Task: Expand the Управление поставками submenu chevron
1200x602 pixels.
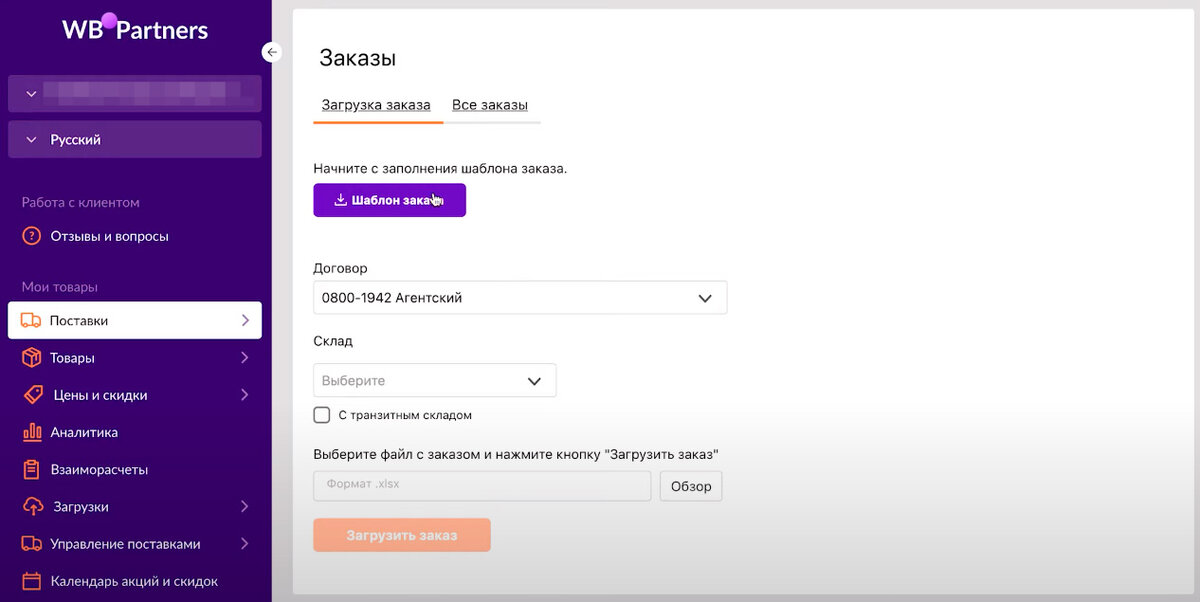Action: coord(245,544)
